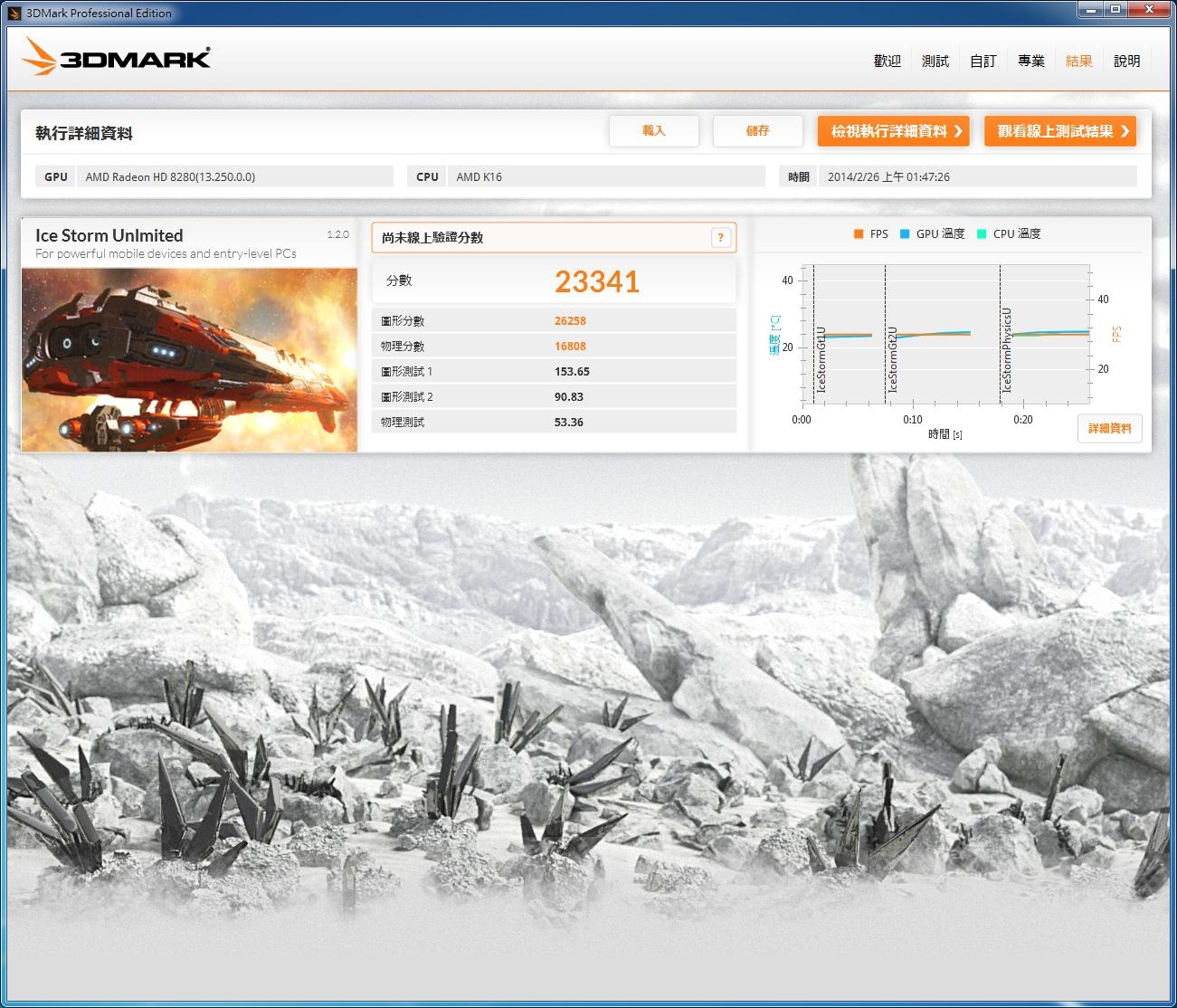Click the Ice Storm Unlimited title
The height and width of the screenshot is (1008, 1177).
point(109,235)
